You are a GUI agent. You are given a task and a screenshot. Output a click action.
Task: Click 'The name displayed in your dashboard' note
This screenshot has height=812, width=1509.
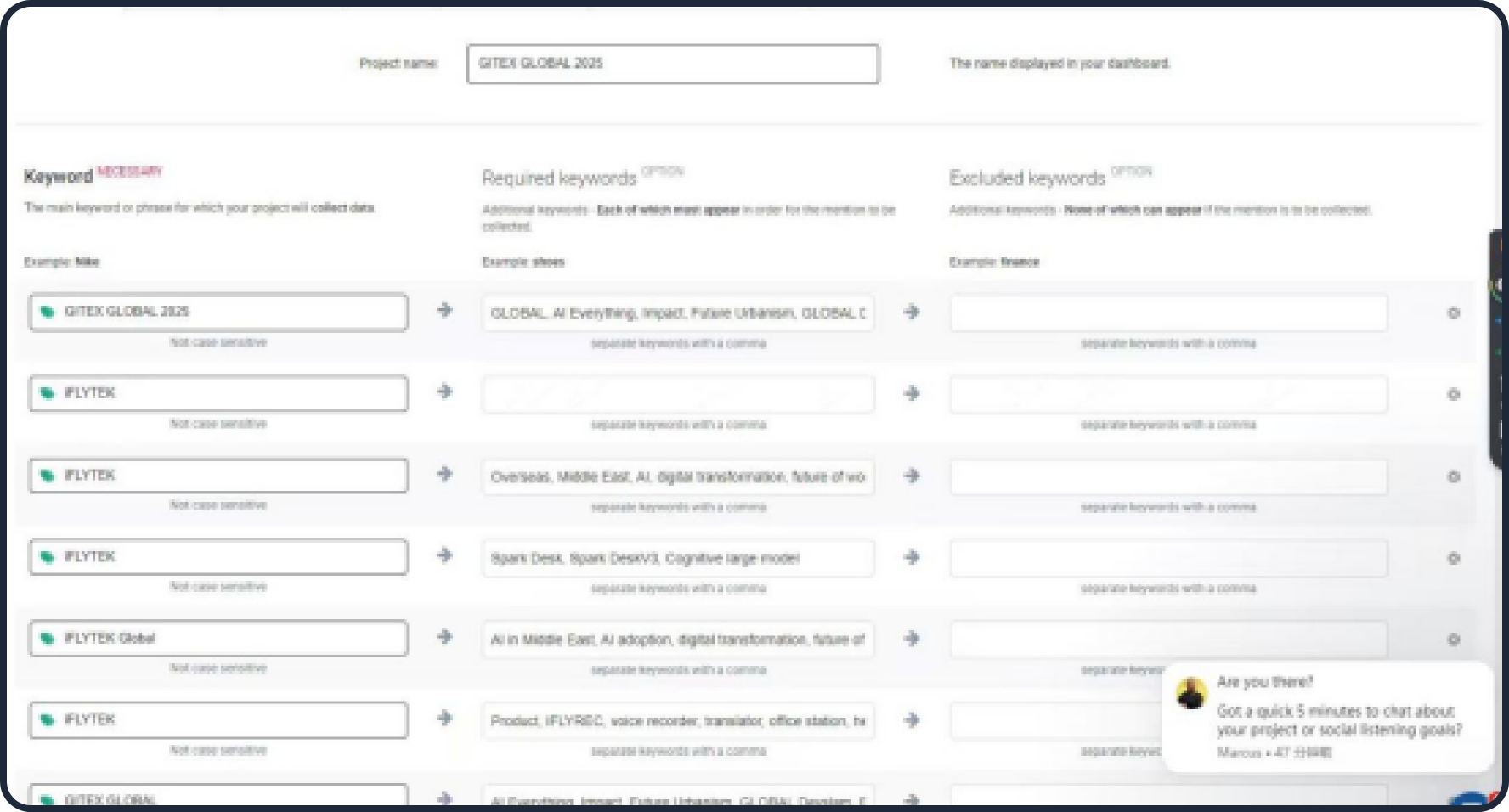(x=1060, y=64)
